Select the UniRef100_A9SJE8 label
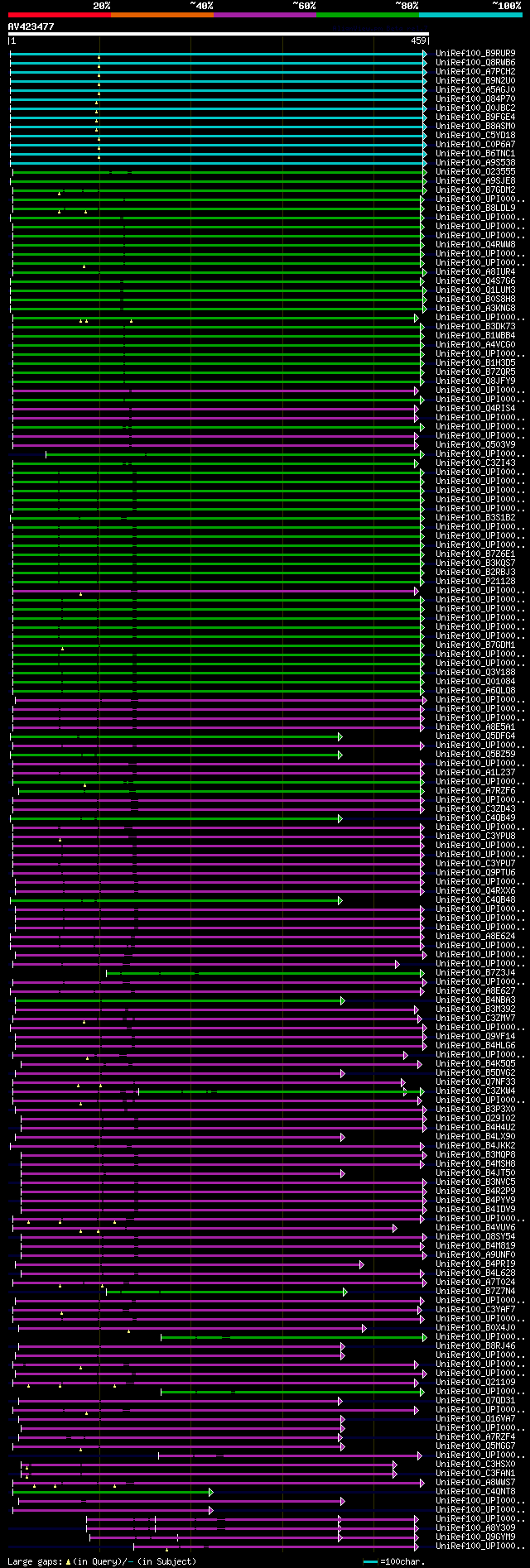 (x=475, y=181)
